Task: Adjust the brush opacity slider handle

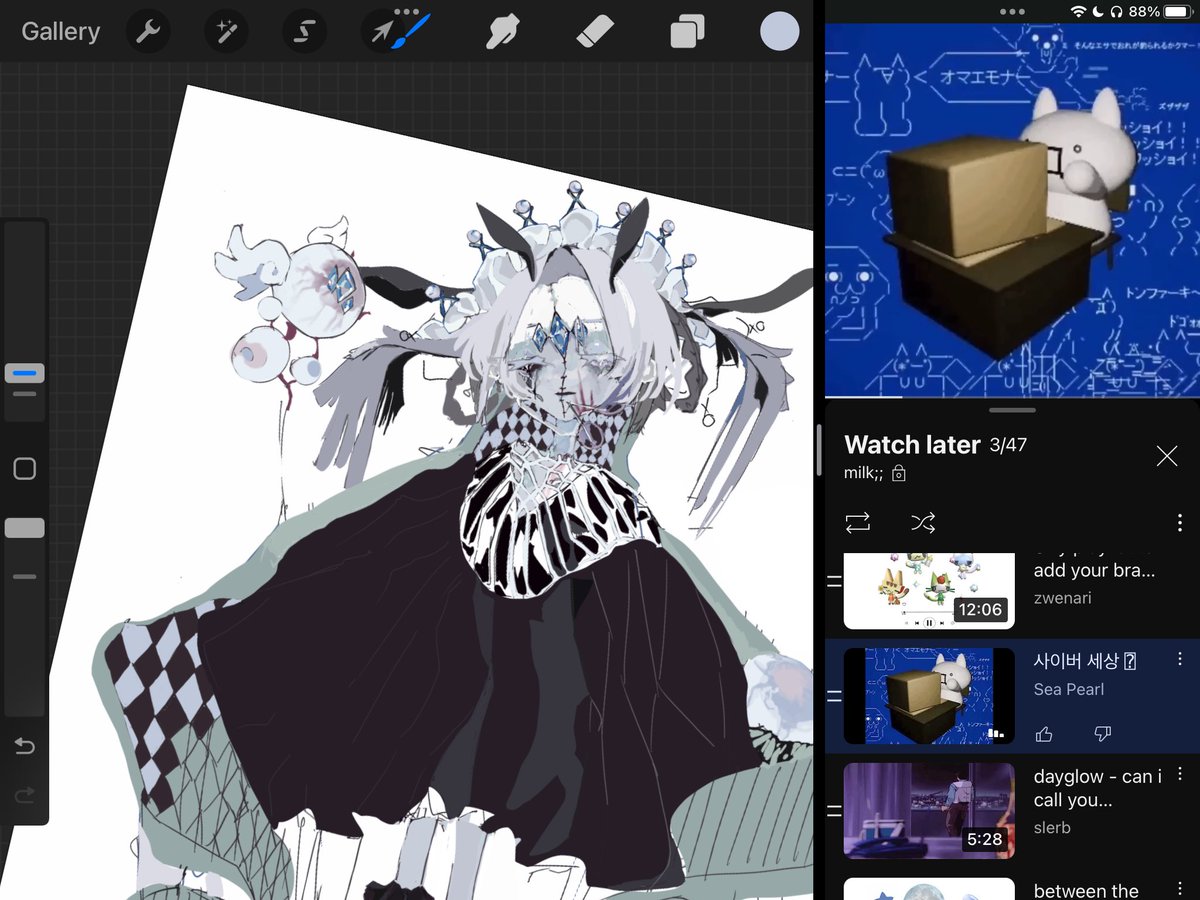Action: [25, 528]
